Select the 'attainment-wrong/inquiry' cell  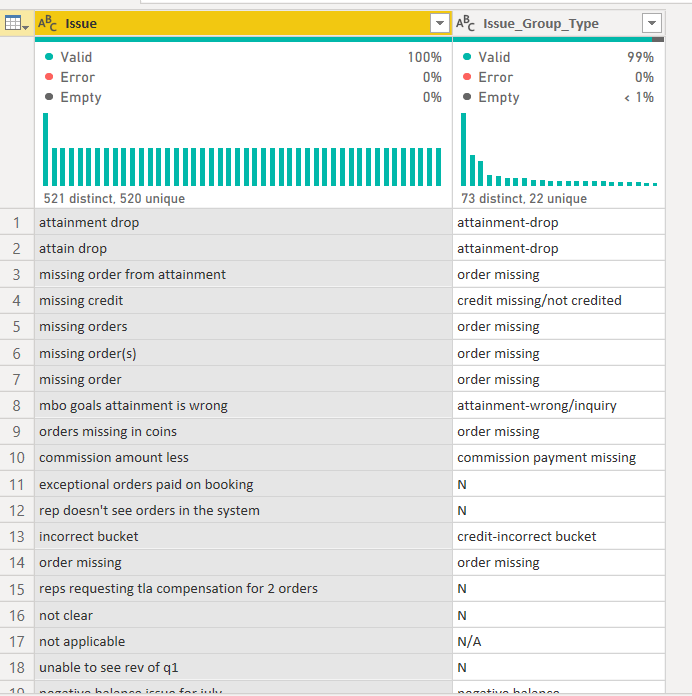coord(558,405)
